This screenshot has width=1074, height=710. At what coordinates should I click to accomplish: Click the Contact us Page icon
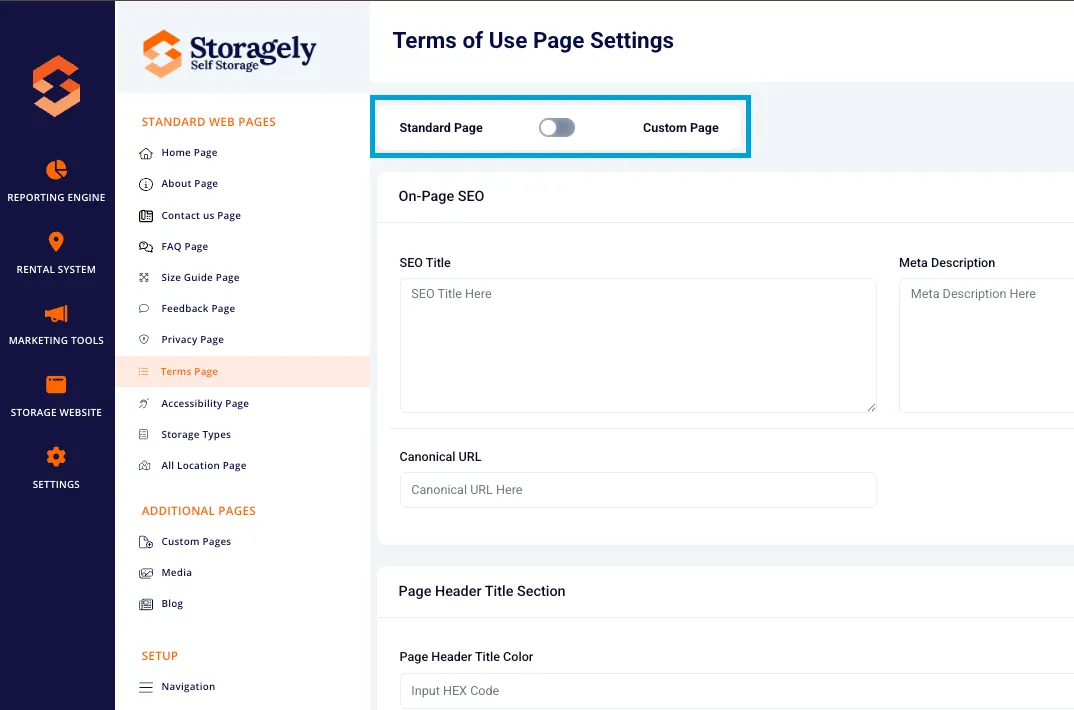pos(145,216)
